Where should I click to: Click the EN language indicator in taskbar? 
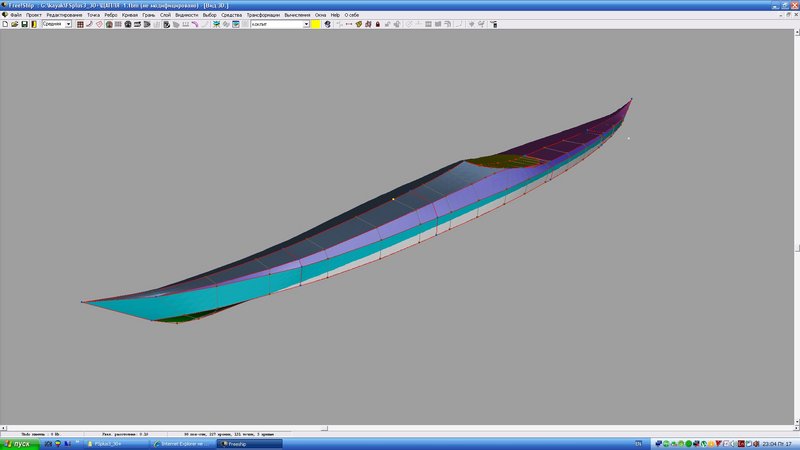(x=638, y=444)
